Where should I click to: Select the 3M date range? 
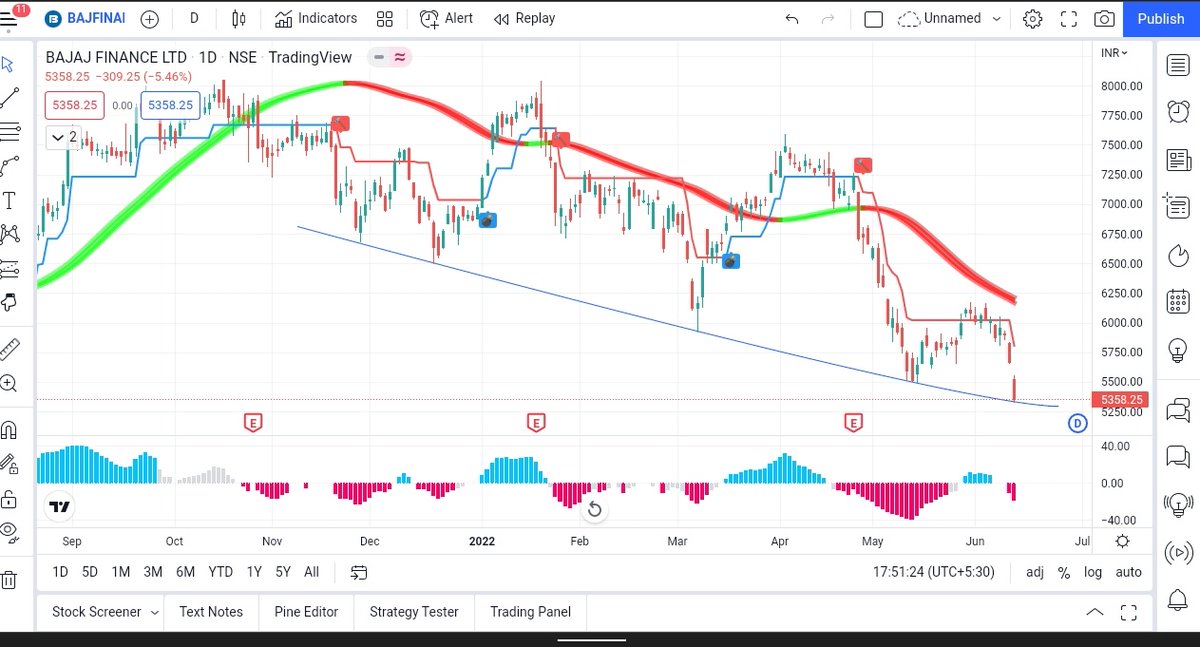(x=153, y=572)
